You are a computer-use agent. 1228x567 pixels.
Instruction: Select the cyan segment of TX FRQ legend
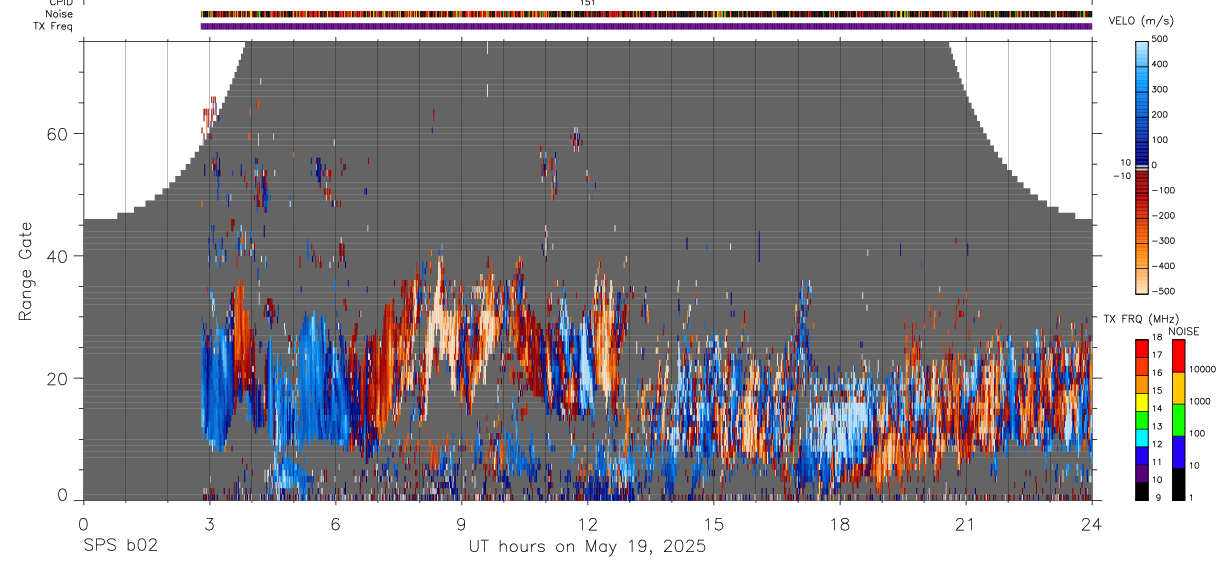(1142, 437)
